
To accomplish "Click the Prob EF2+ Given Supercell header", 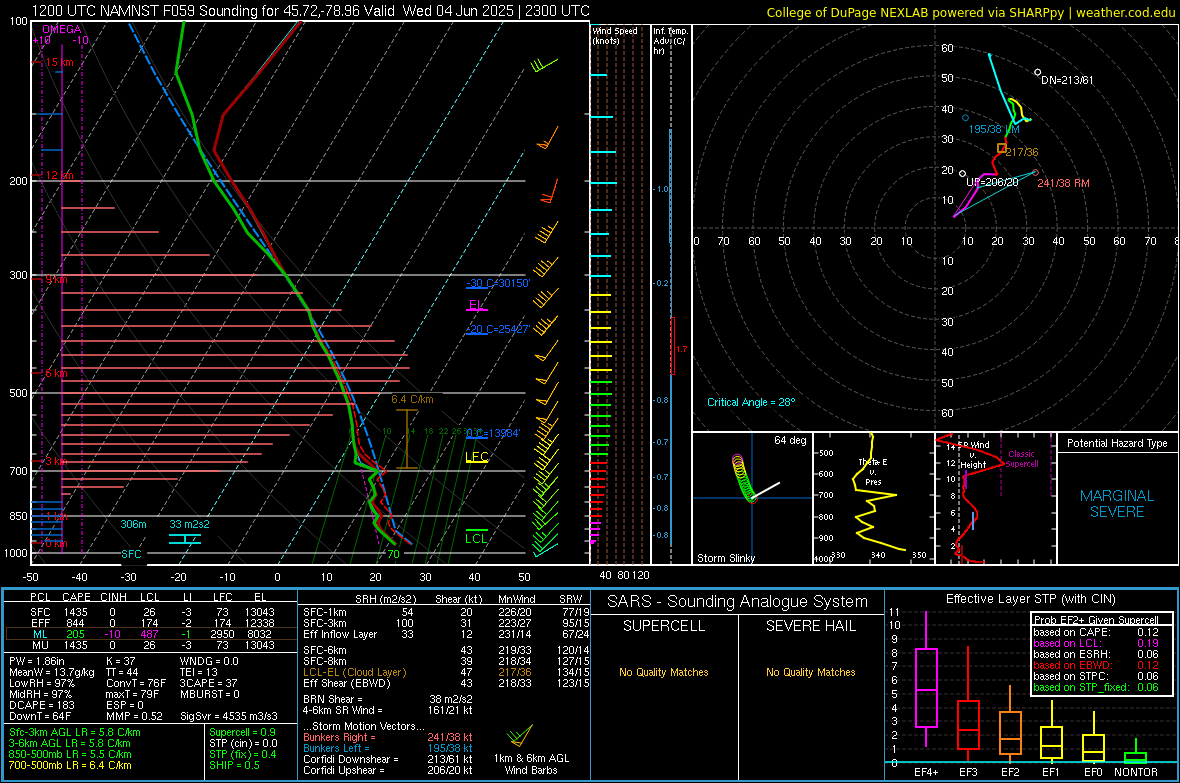I will tap(1096, 620).
